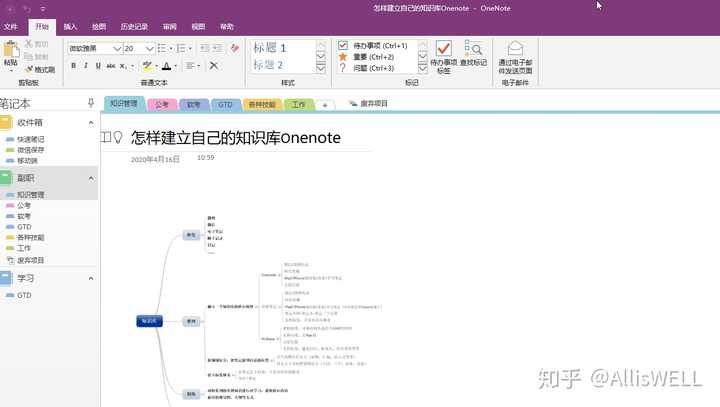720x407 pixels.
Task: Toggle Italic formatting
Action: 86,66
